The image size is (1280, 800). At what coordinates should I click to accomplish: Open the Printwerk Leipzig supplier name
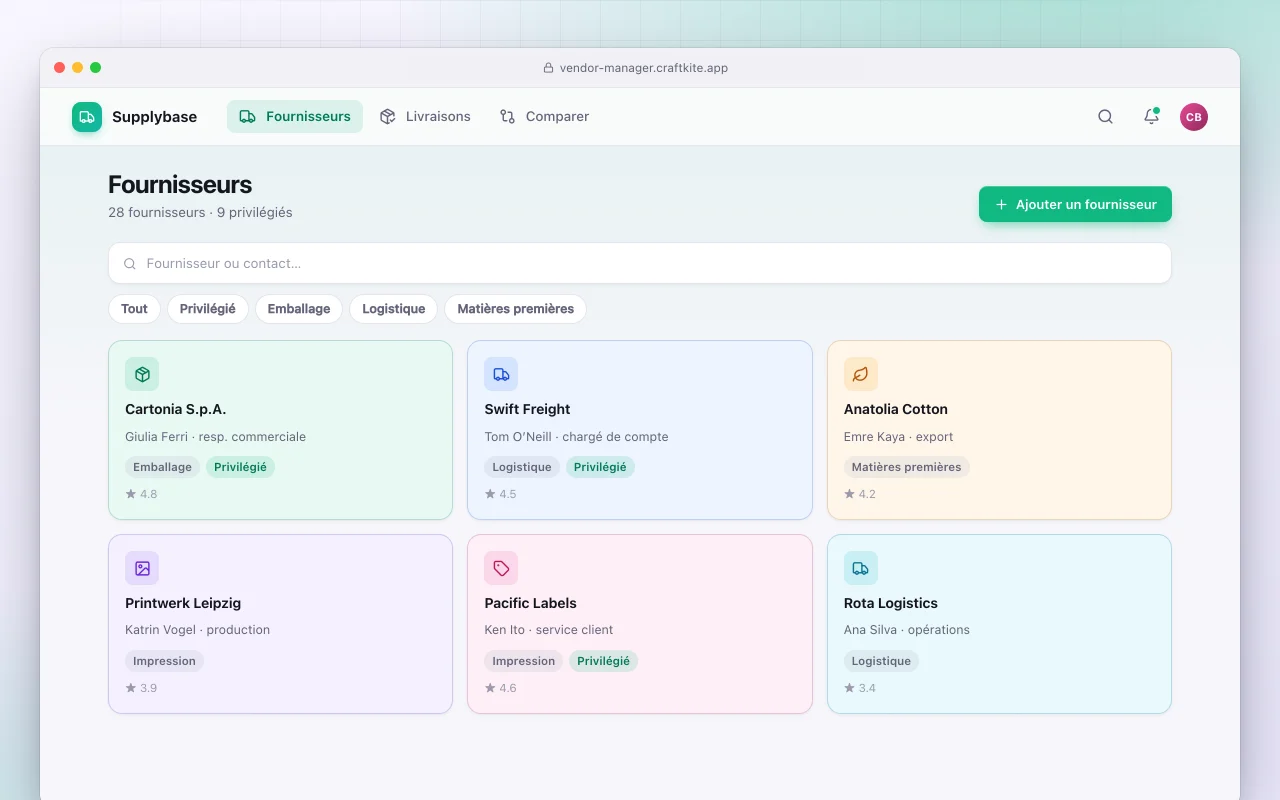(183, 603)
